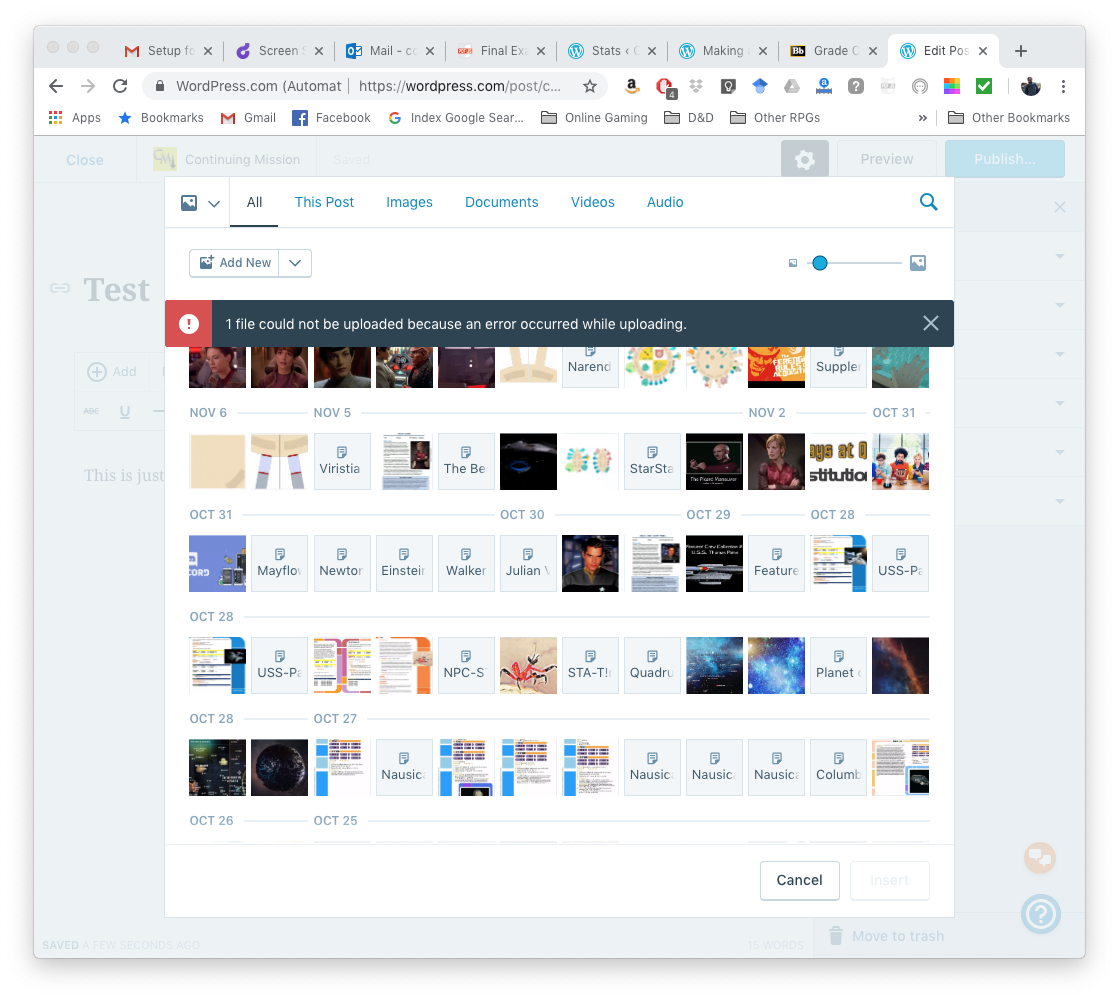Click the thumbnail size slider handle
The height and width of the screenshot is (1000, 1119).
820,263
